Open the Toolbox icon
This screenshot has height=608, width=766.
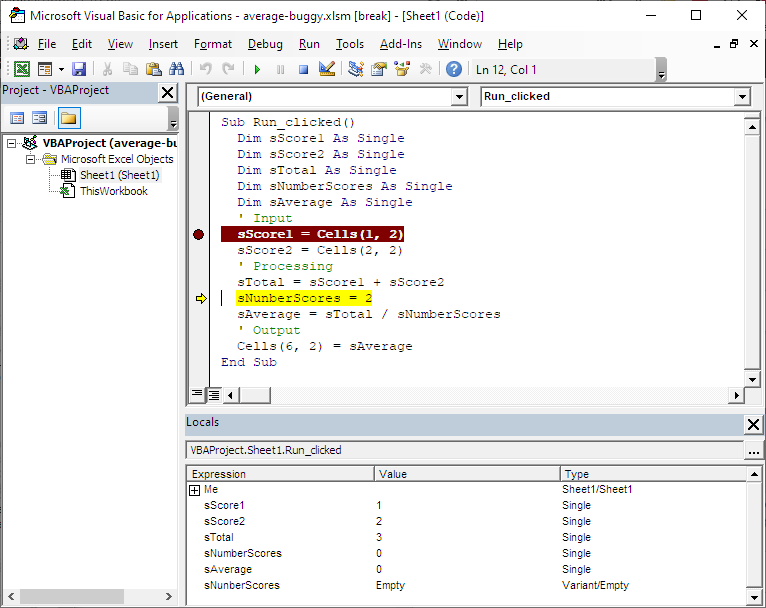point(426,69)
